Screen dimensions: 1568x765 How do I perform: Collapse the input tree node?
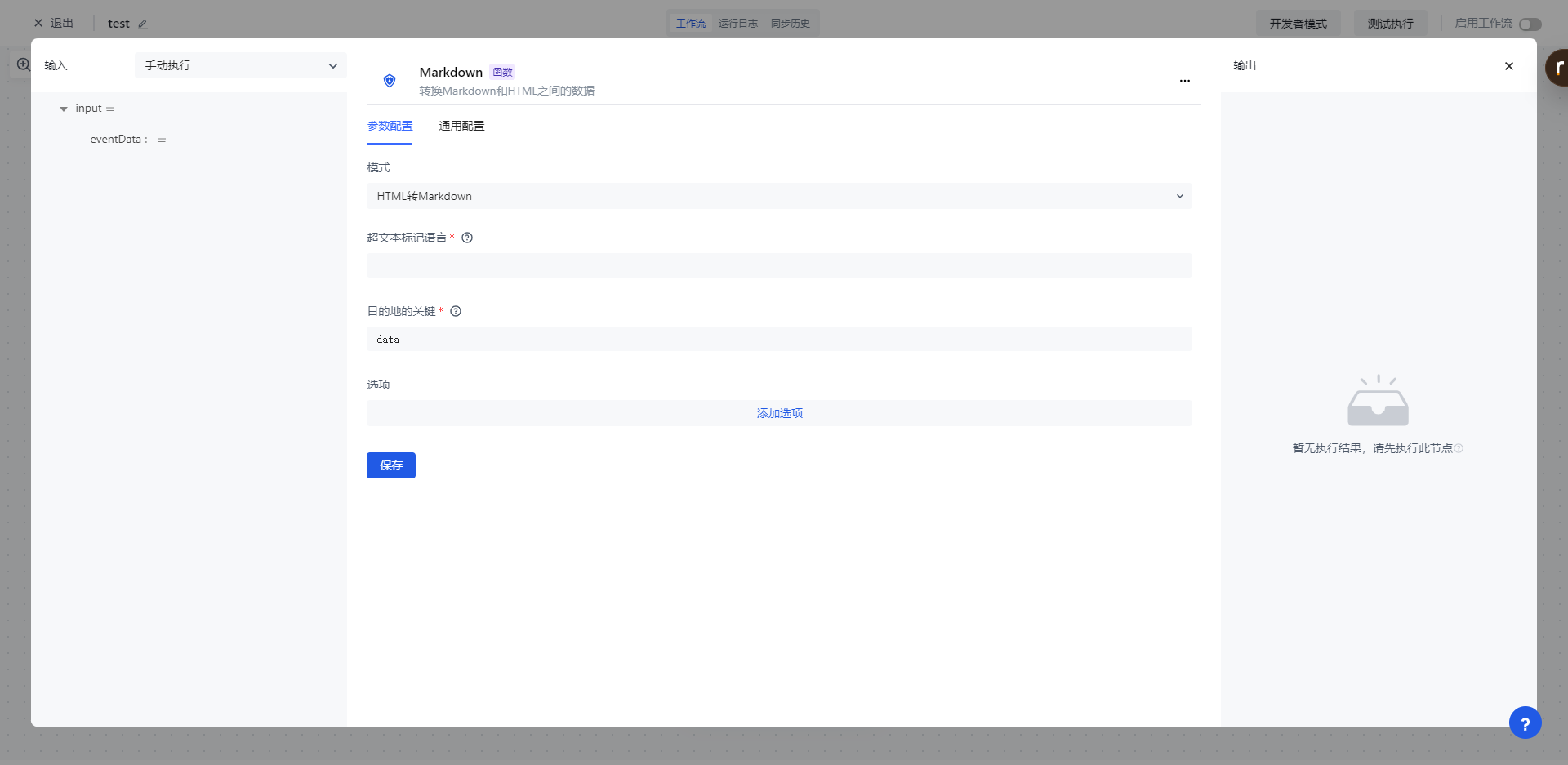(x=64, y=109)
